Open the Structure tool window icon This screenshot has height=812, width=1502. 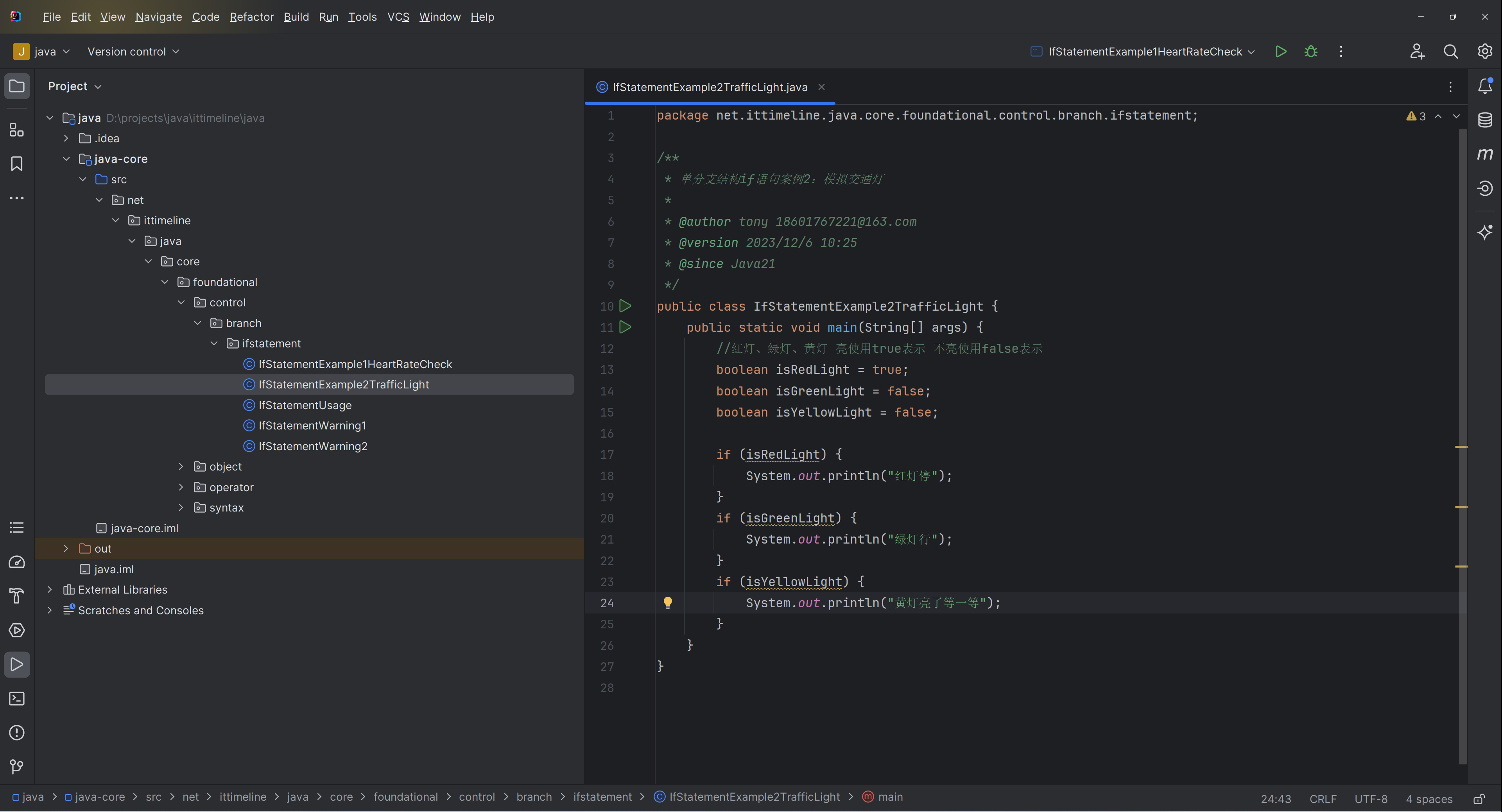coord(17,129)
